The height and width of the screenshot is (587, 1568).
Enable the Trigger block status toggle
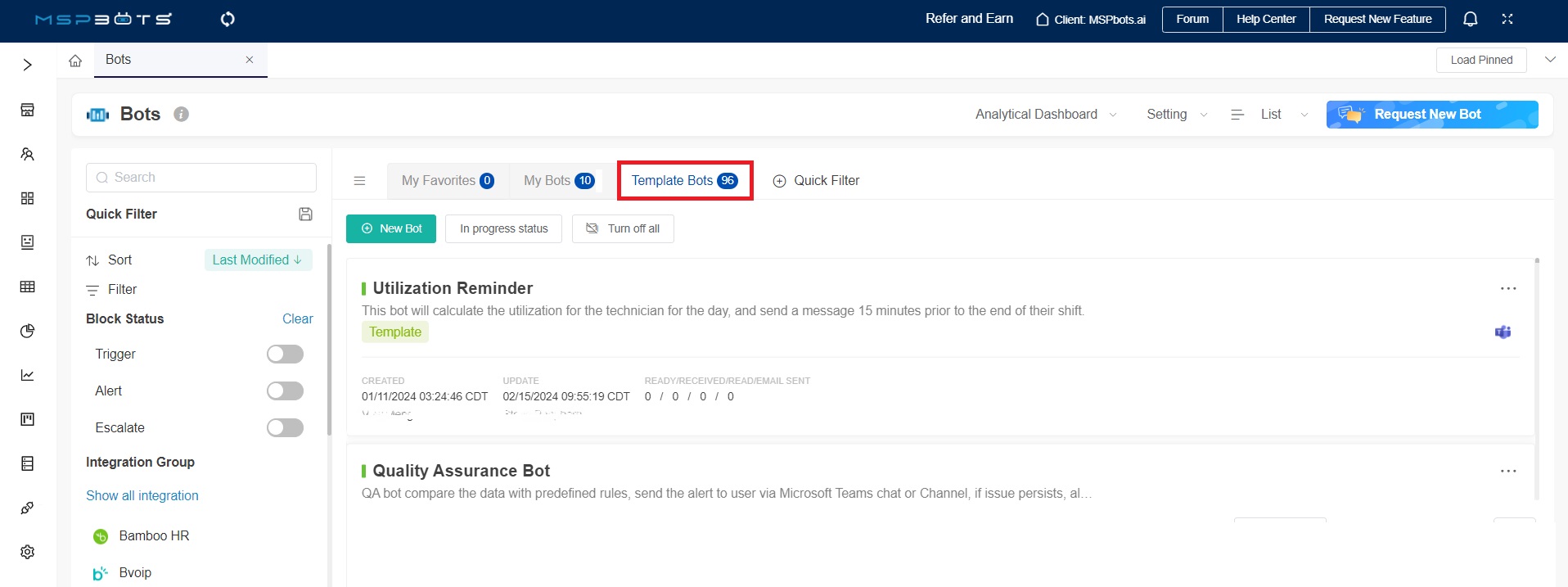285,354
